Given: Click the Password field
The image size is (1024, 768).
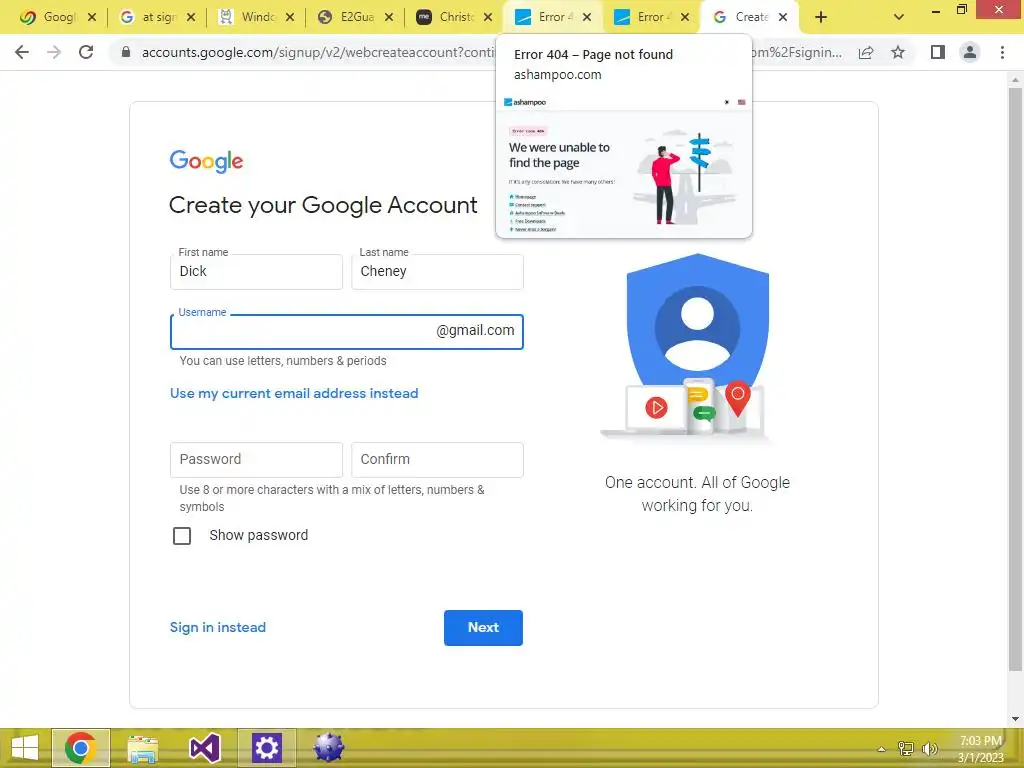Looking at the screenshot, I should point(256,460).
